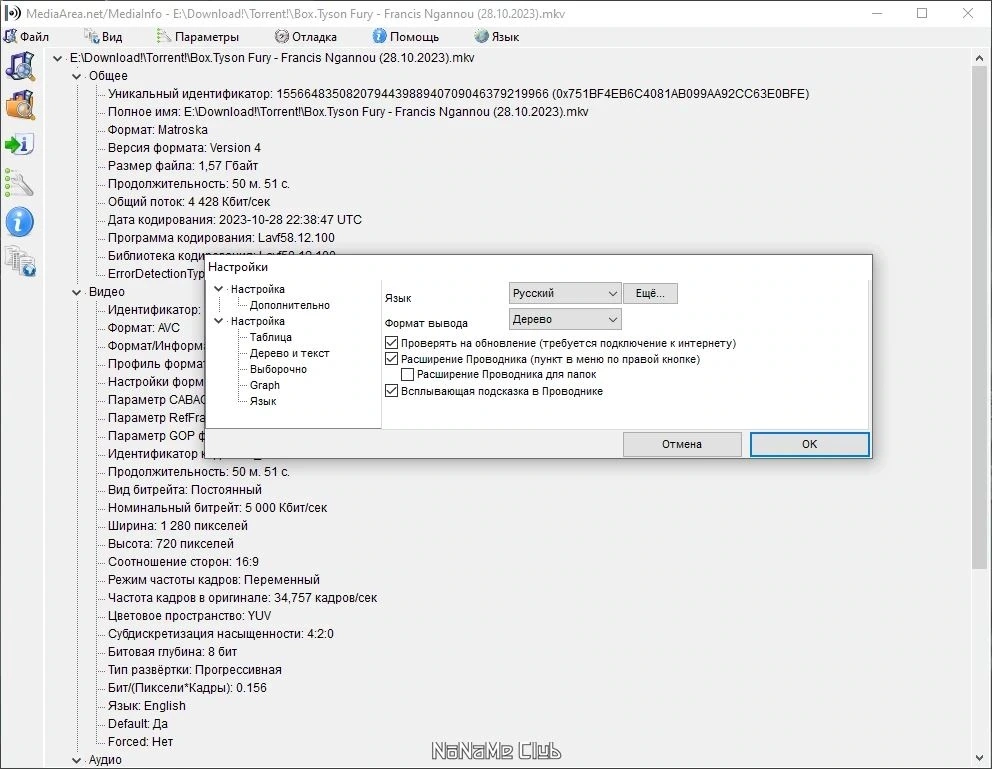Collapse first Настройка node in dialog
Screen dimensions: 992x769
pyautogui.click(x=219, y=289)
